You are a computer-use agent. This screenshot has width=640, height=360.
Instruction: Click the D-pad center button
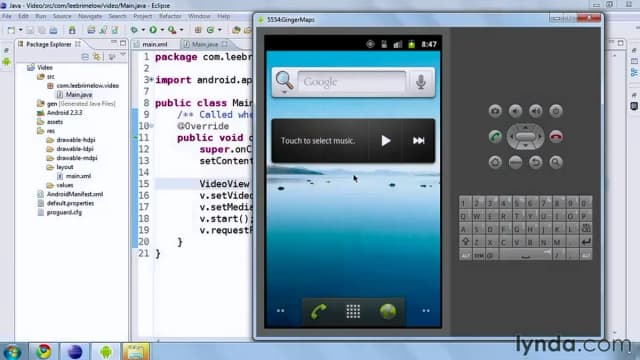pyautogui.click(x=525, y=136)
